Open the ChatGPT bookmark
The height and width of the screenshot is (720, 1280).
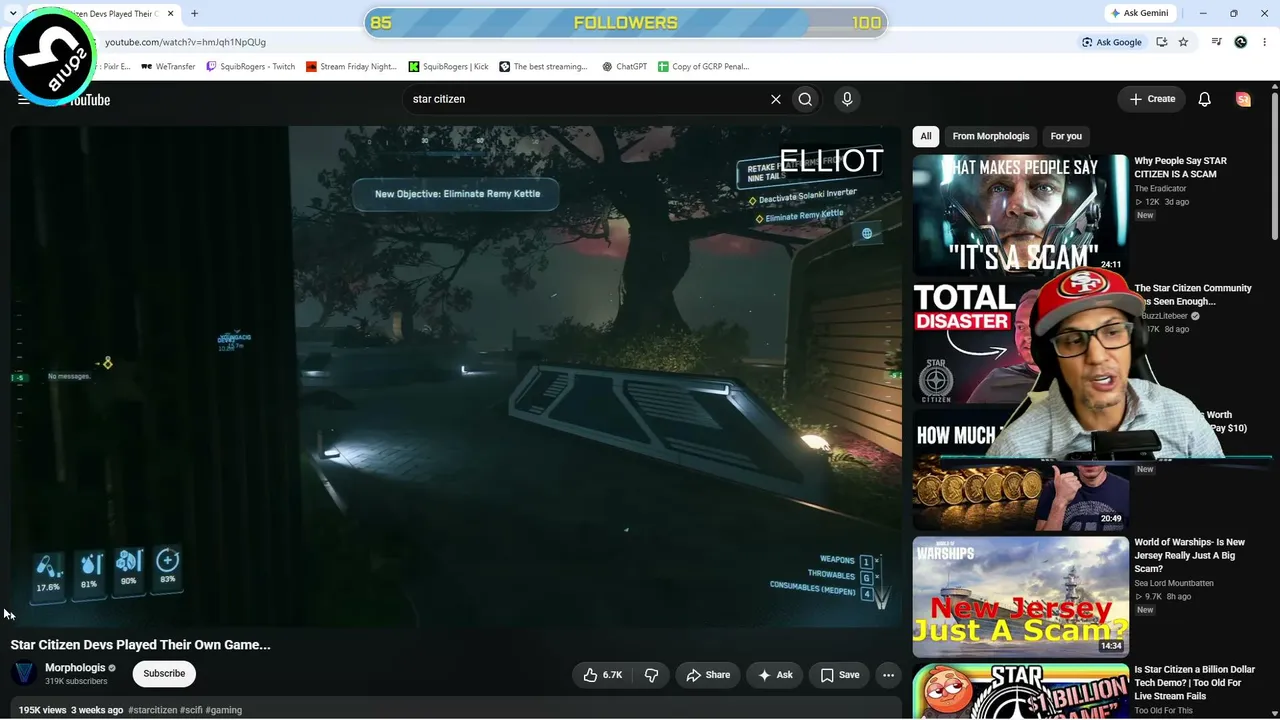click(625, 66)
